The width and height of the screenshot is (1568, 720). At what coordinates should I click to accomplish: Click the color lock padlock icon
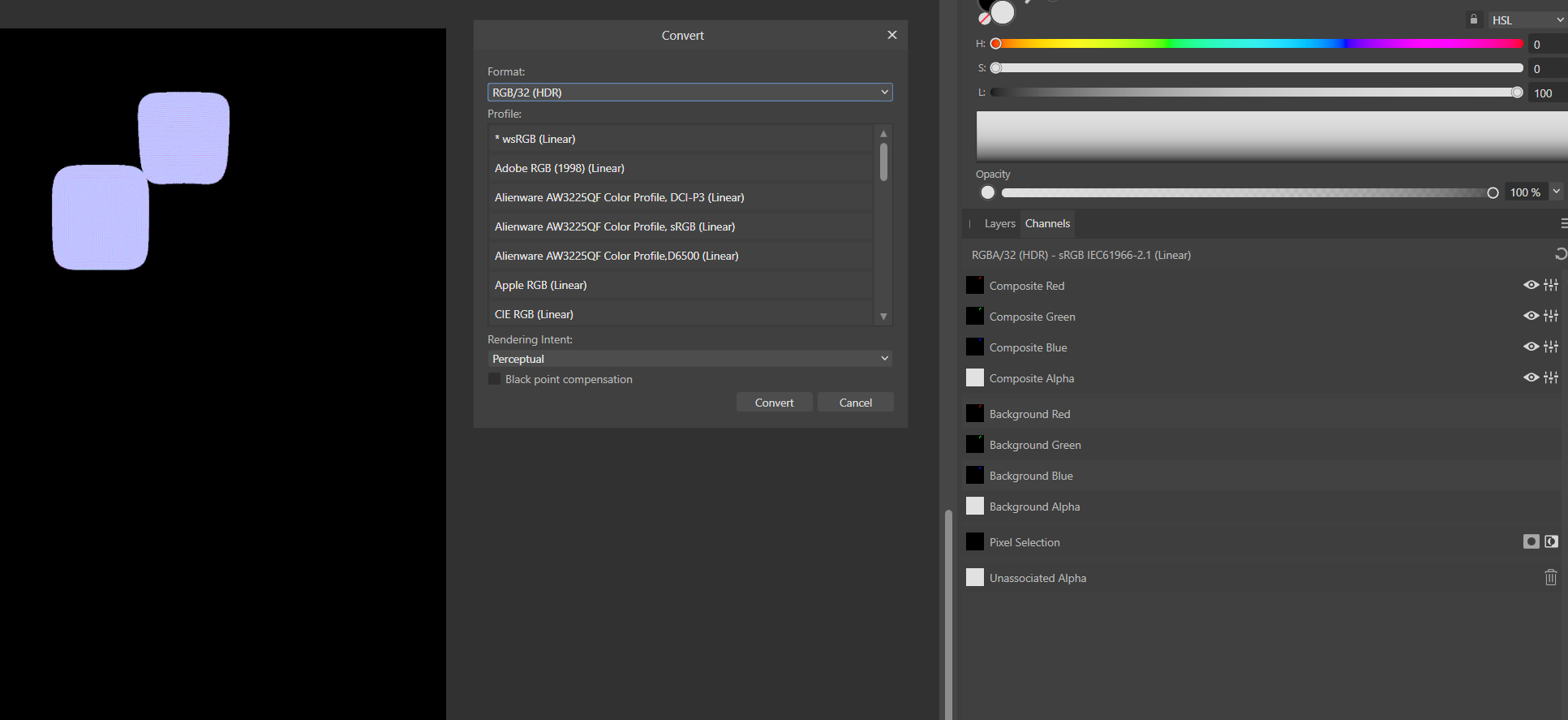(x=1473, y=19)
